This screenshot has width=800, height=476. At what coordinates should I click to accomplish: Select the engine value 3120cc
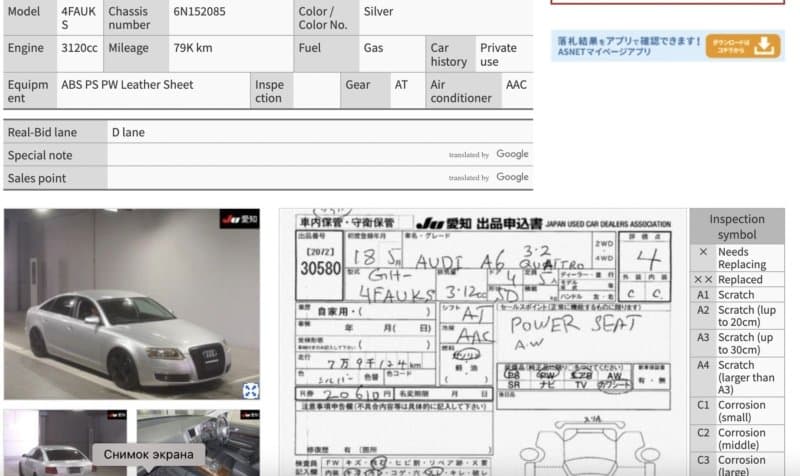point(79,48)
